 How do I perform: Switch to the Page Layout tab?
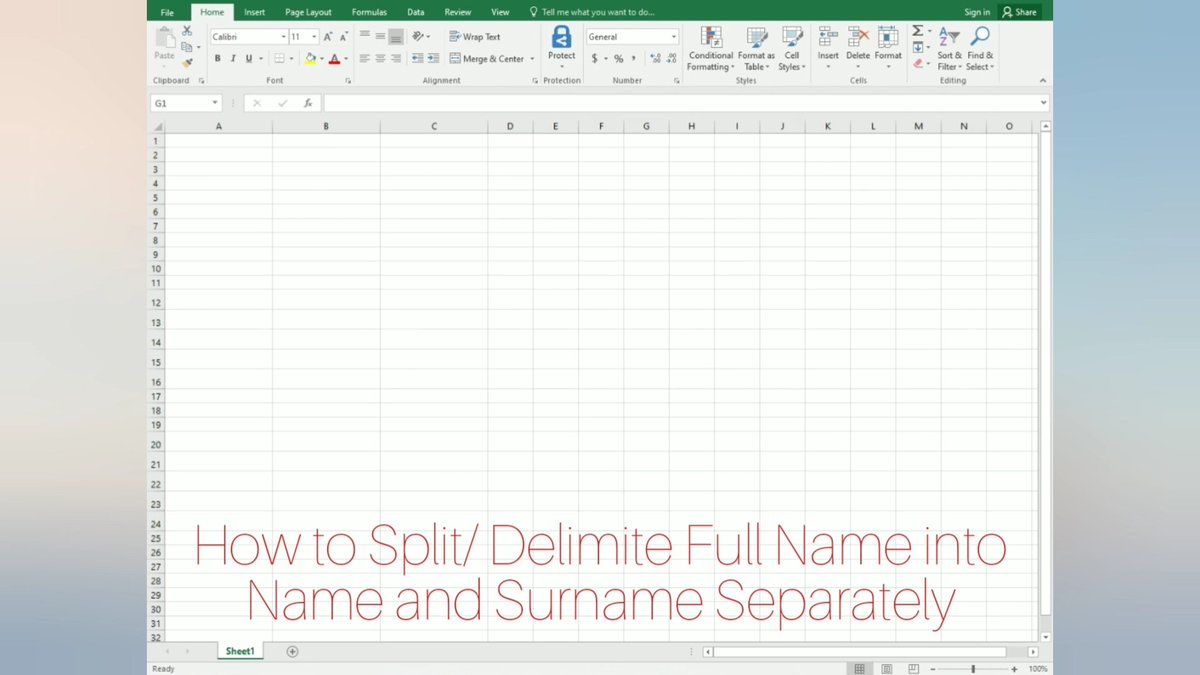pos(308,12)
